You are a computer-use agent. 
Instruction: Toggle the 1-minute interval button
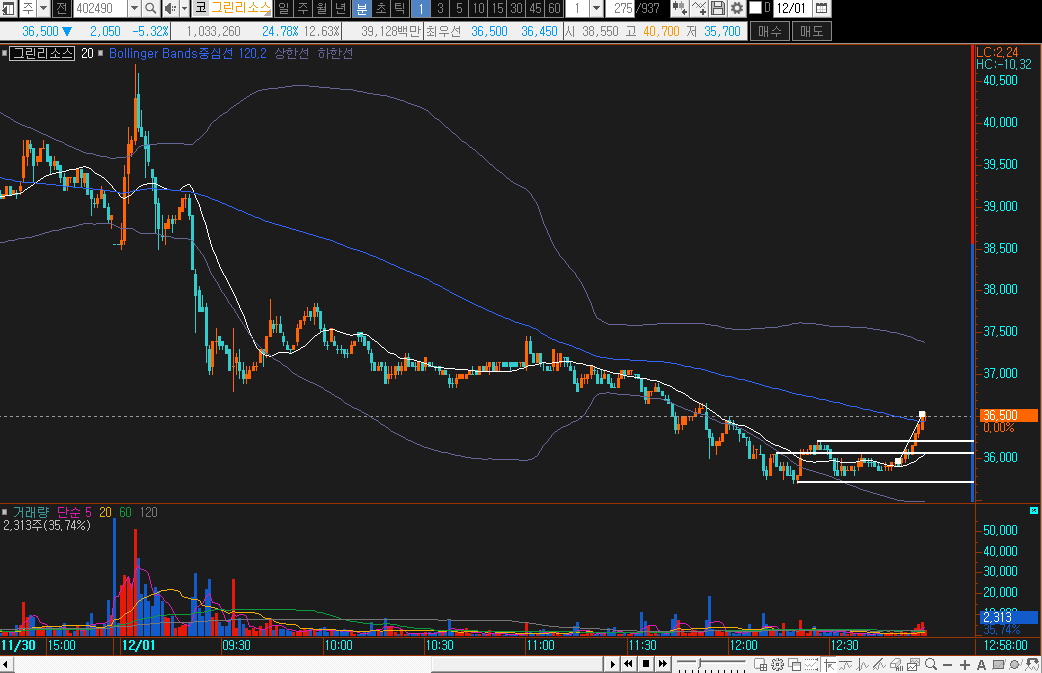coord(421,8)
